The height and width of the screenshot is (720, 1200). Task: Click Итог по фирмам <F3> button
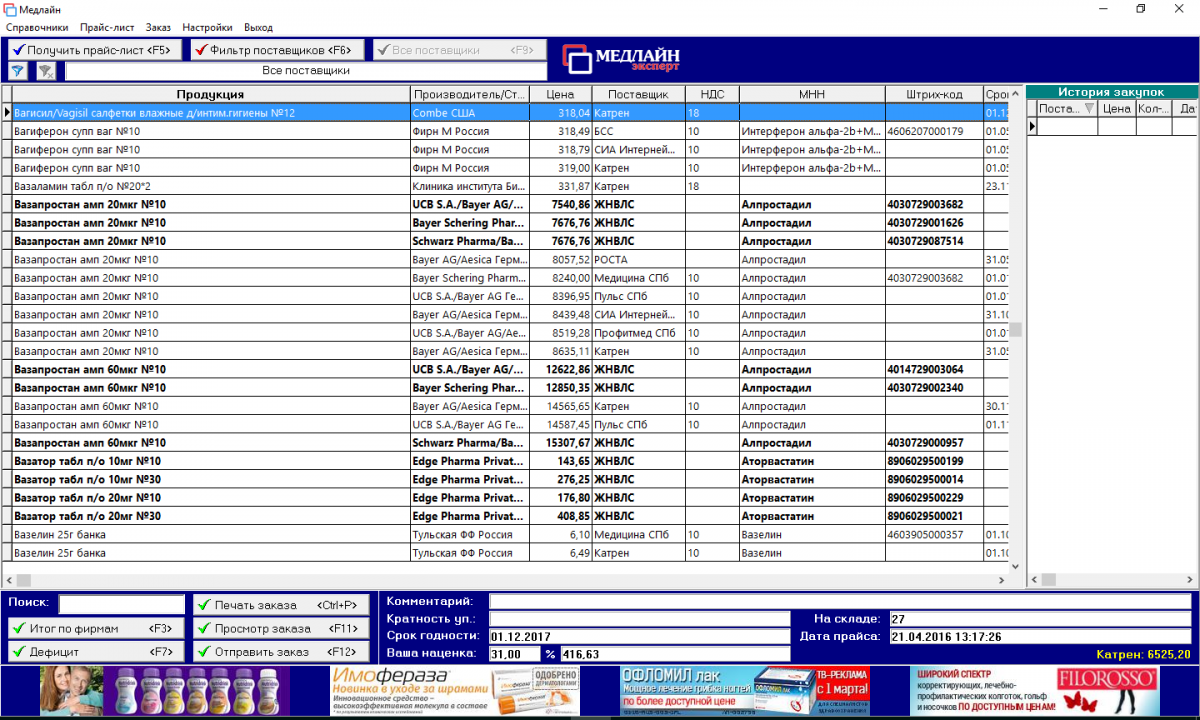[x=95, y=628]
